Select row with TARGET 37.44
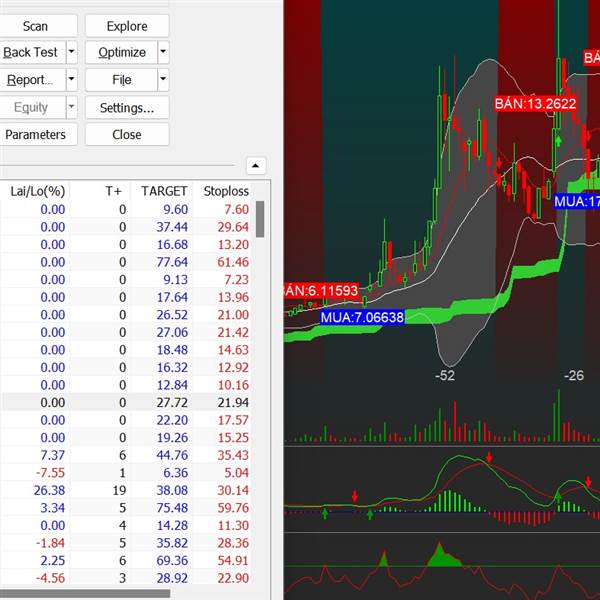The height and width of the screenshot is (600, 600). point(126,227)
